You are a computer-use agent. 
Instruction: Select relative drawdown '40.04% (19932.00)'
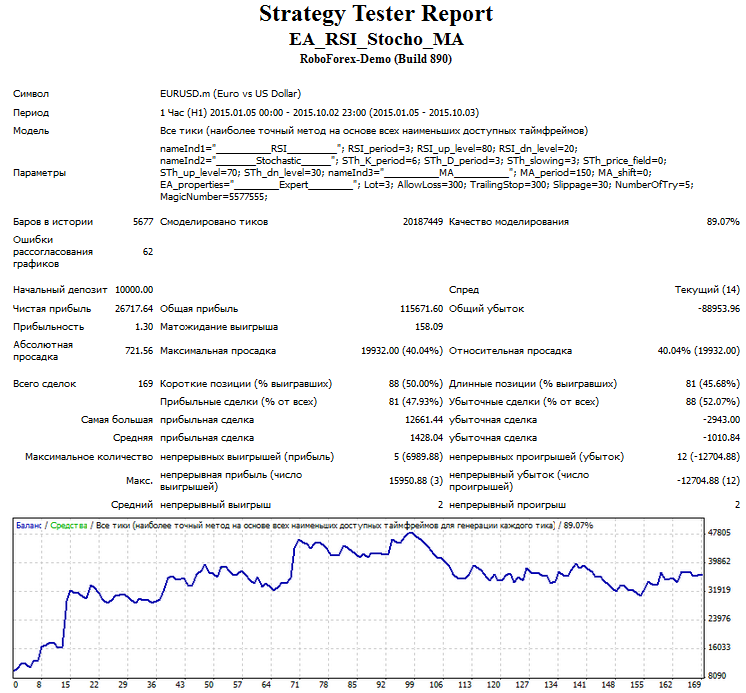(x=698, y=351)
